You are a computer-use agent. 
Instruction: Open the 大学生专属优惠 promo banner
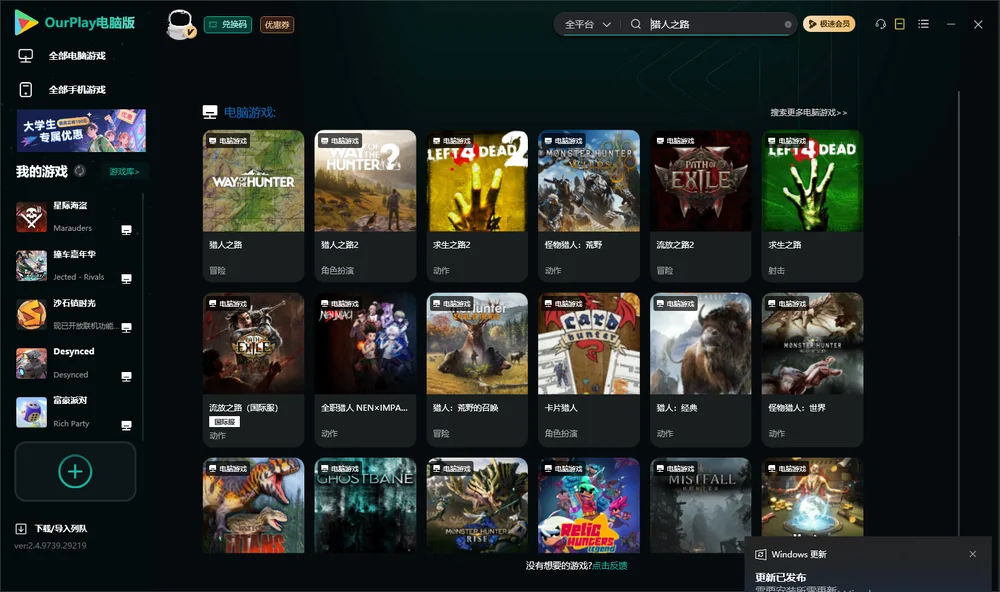click(81, 130)
